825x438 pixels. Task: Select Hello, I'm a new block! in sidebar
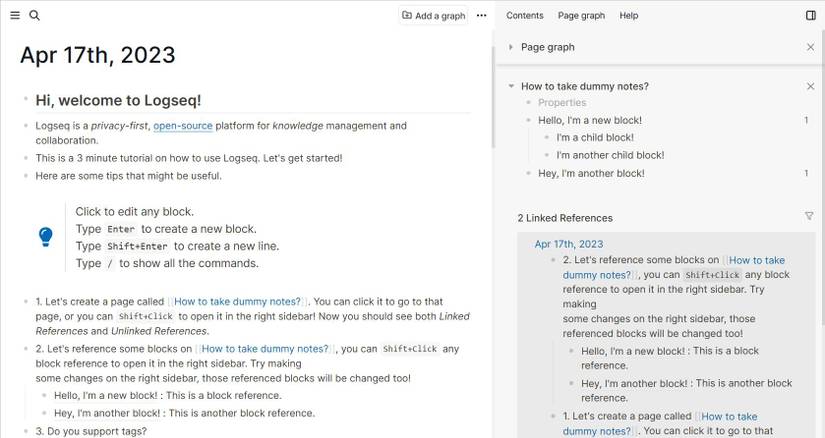590,120
